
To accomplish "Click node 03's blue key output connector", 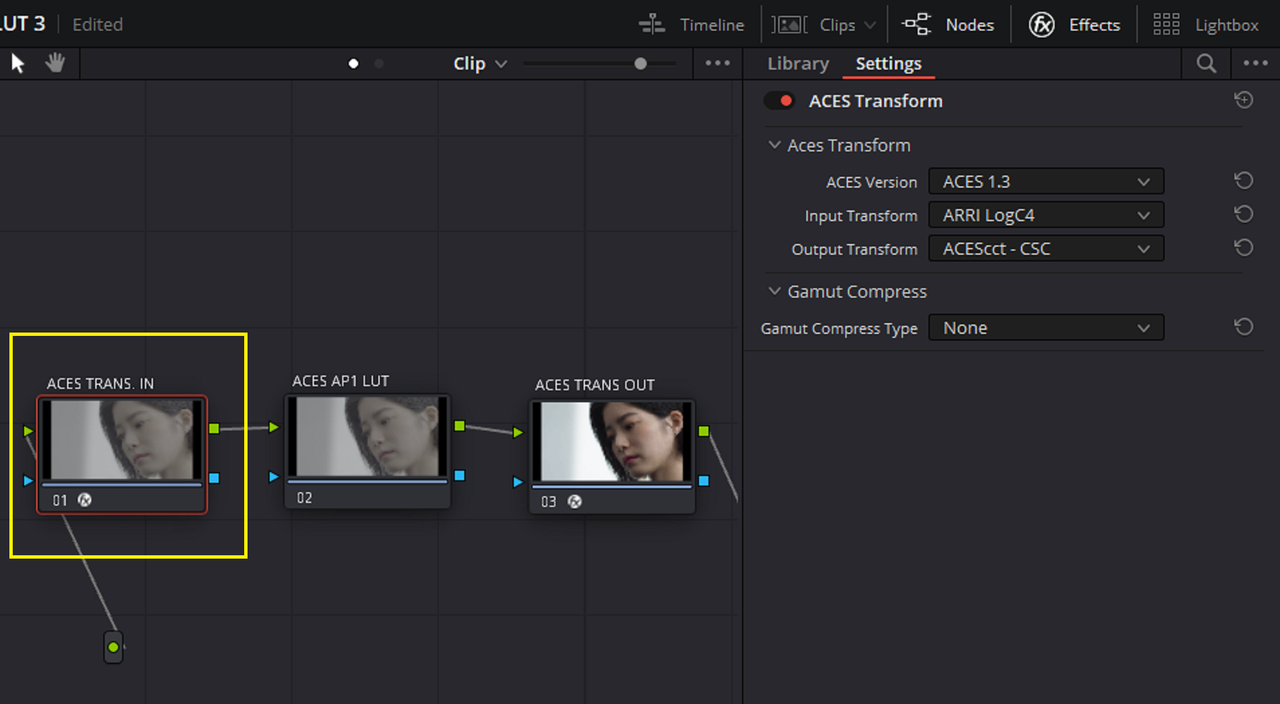I will pyautogui.click(x=704, y=480).
